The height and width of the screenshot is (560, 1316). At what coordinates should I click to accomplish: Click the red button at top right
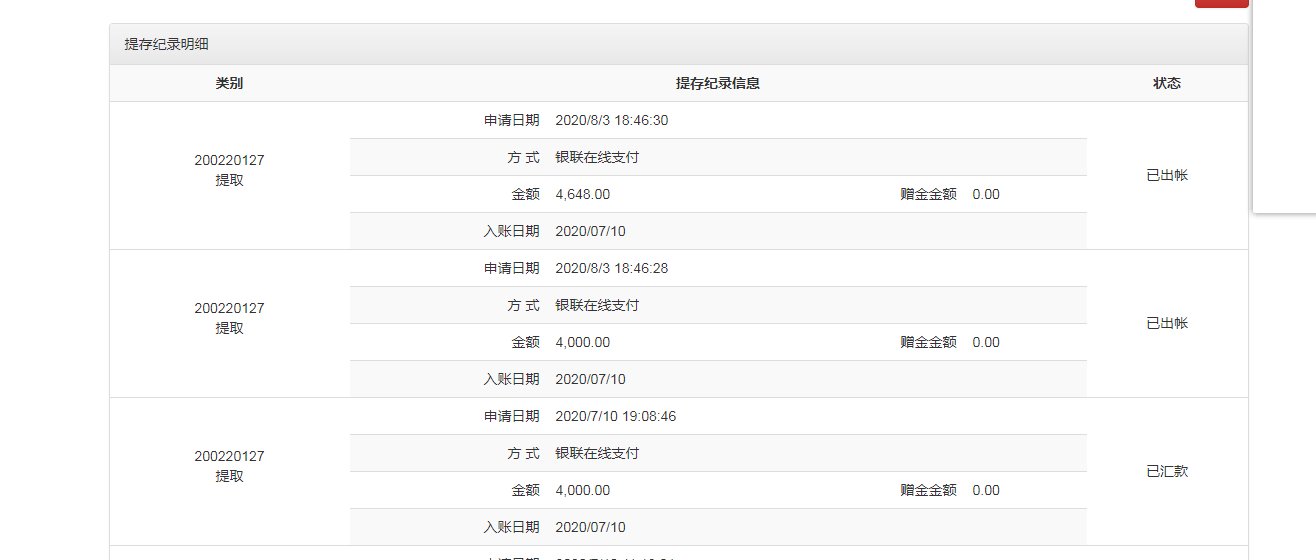pyautogui.click(x=1221, y=3)
